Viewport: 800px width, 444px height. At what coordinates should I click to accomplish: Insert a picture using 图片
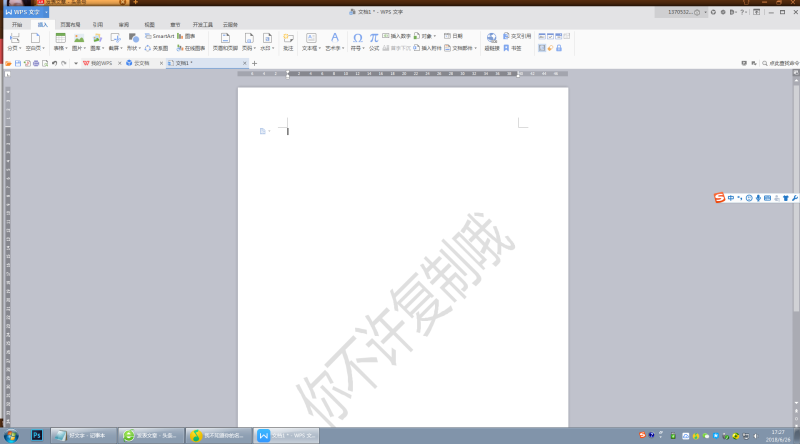79,41
